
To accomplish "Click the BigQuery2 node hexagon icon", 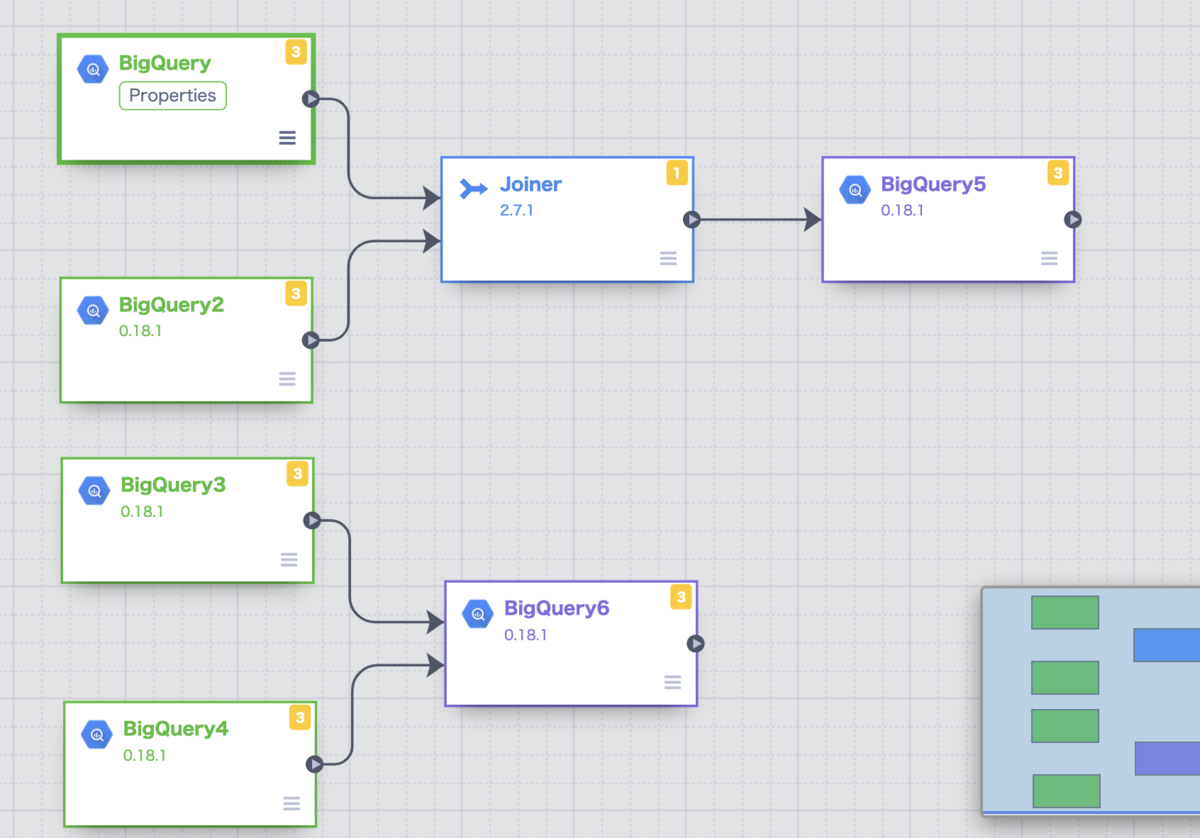I will [93, 310].
